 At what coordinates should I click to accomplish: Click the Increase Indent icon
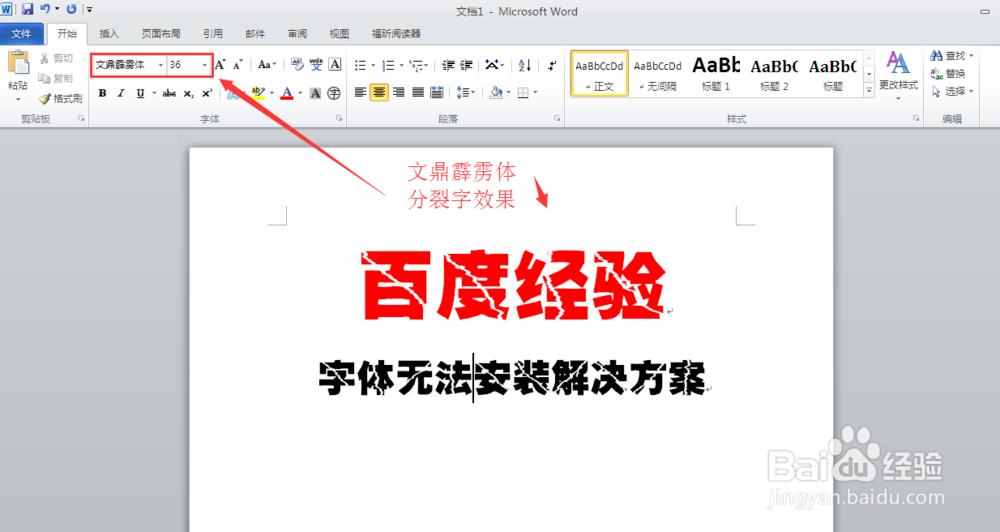pyautogui.click(x=467, y=65)
